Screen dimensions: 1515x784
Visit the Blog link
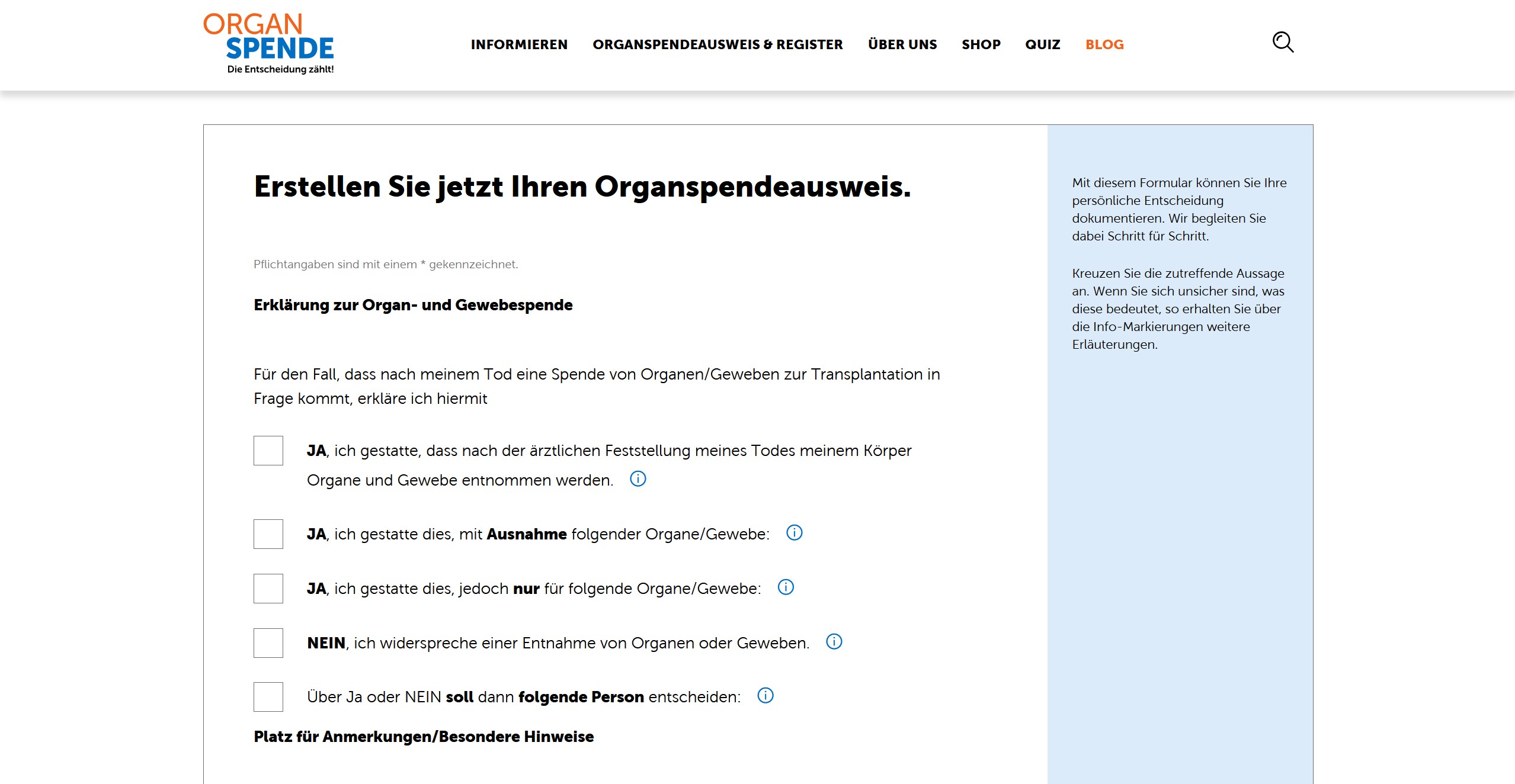pos(1104,44)
